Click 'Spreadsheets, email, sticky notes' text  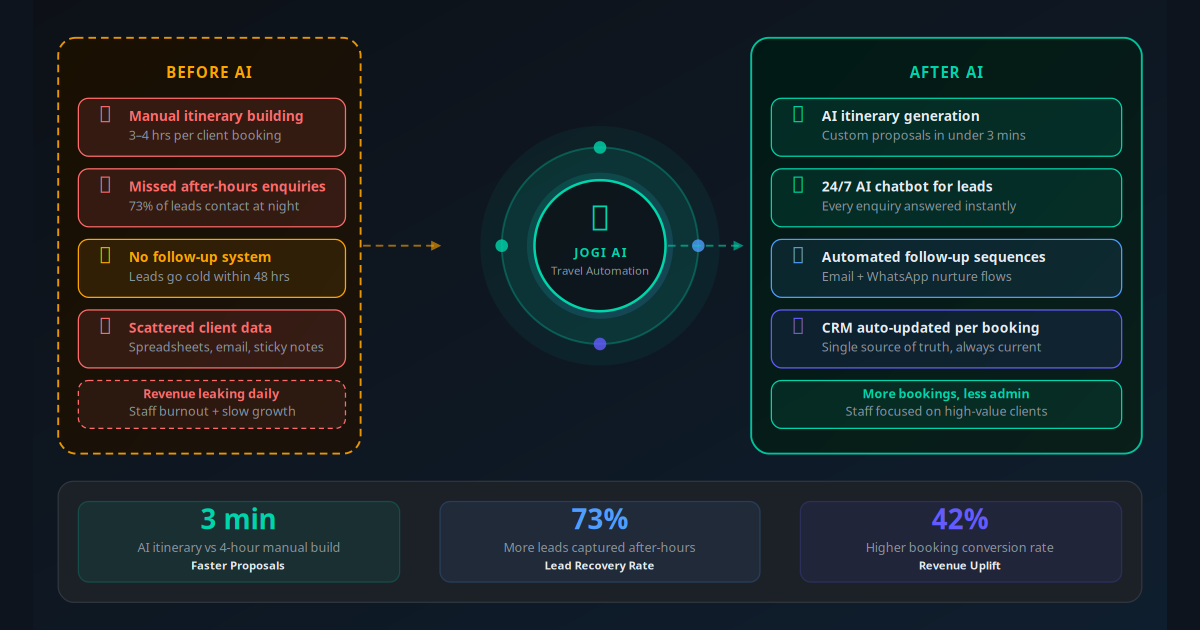(x=226, y=348)
